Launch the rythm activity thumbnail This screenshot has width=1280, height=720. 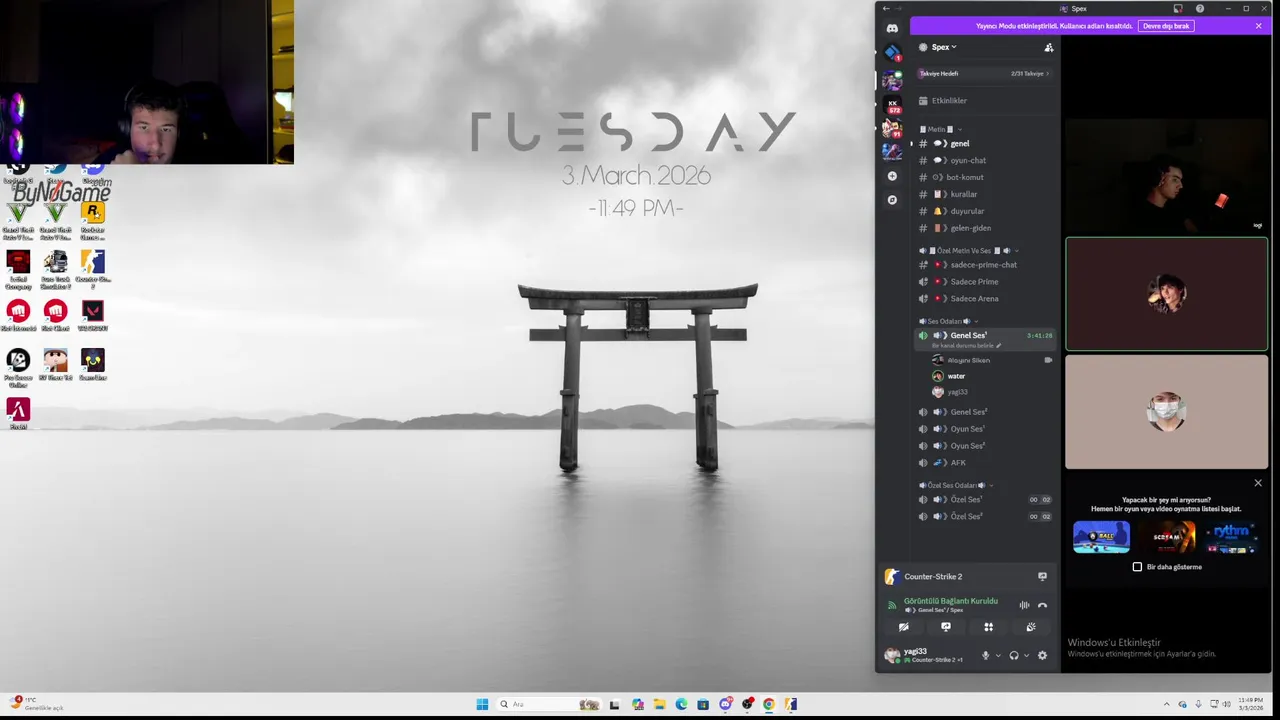coord(1231,537)
